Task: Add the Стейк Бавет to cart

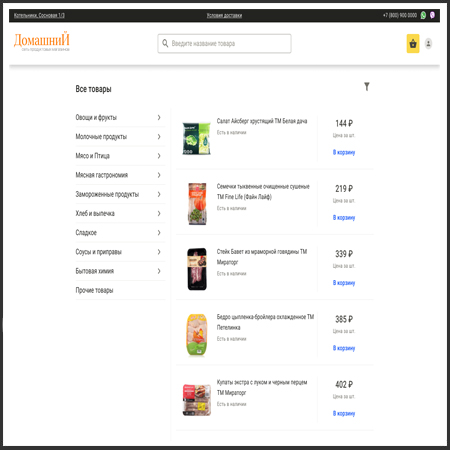Action: tap(344, 283)
